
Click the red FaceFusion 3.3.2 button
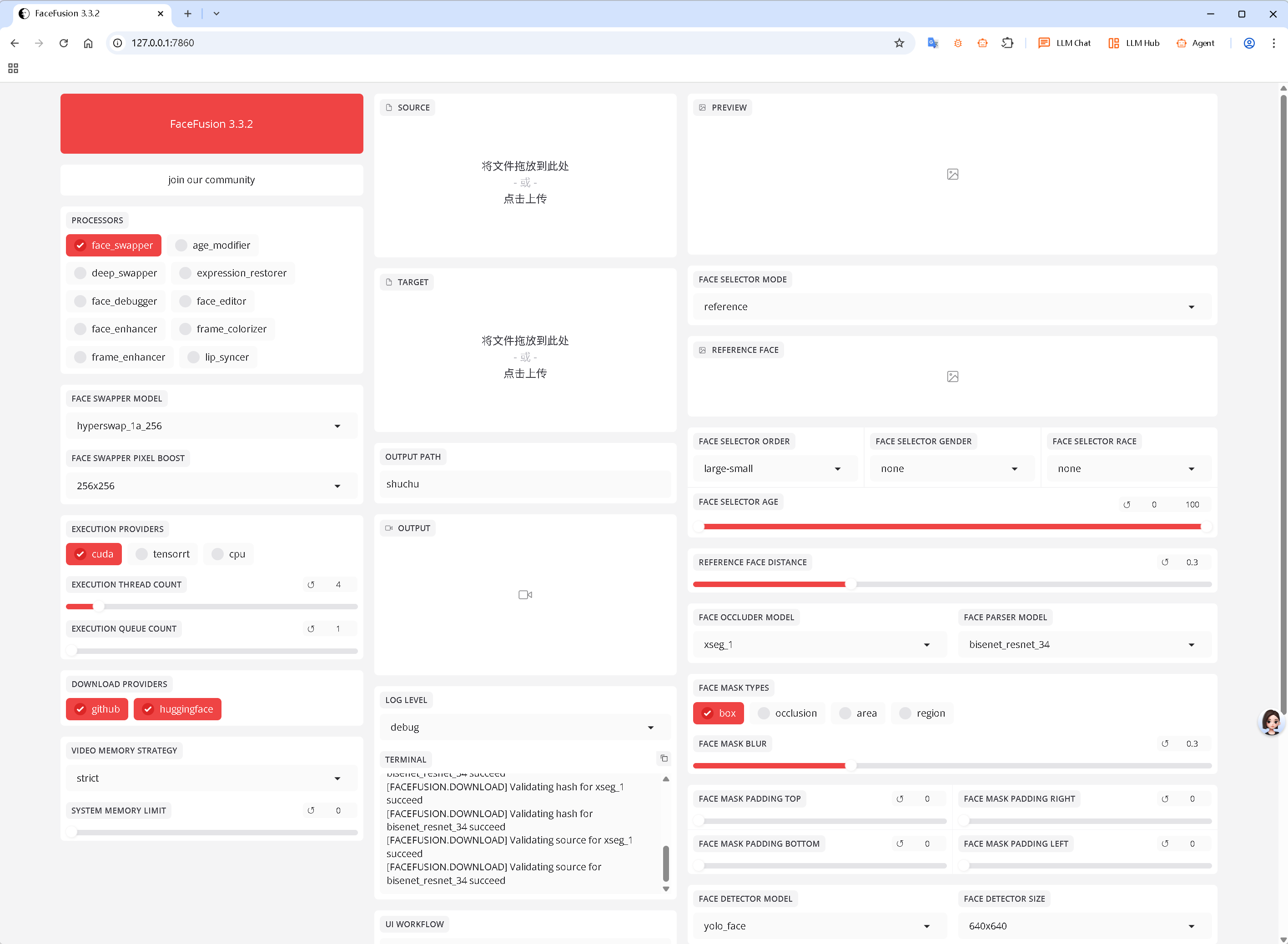[211, 124]
